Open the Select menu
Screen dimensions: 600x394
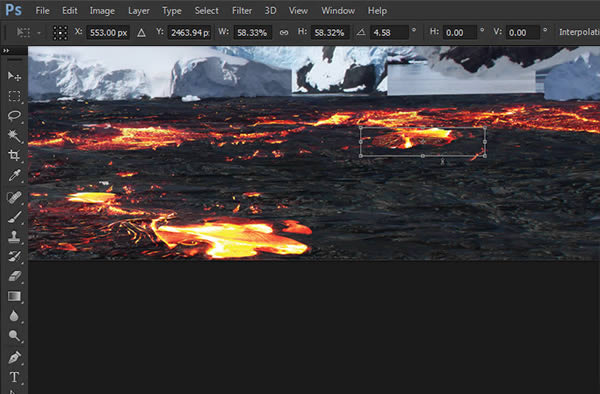(x=206, y=11)
